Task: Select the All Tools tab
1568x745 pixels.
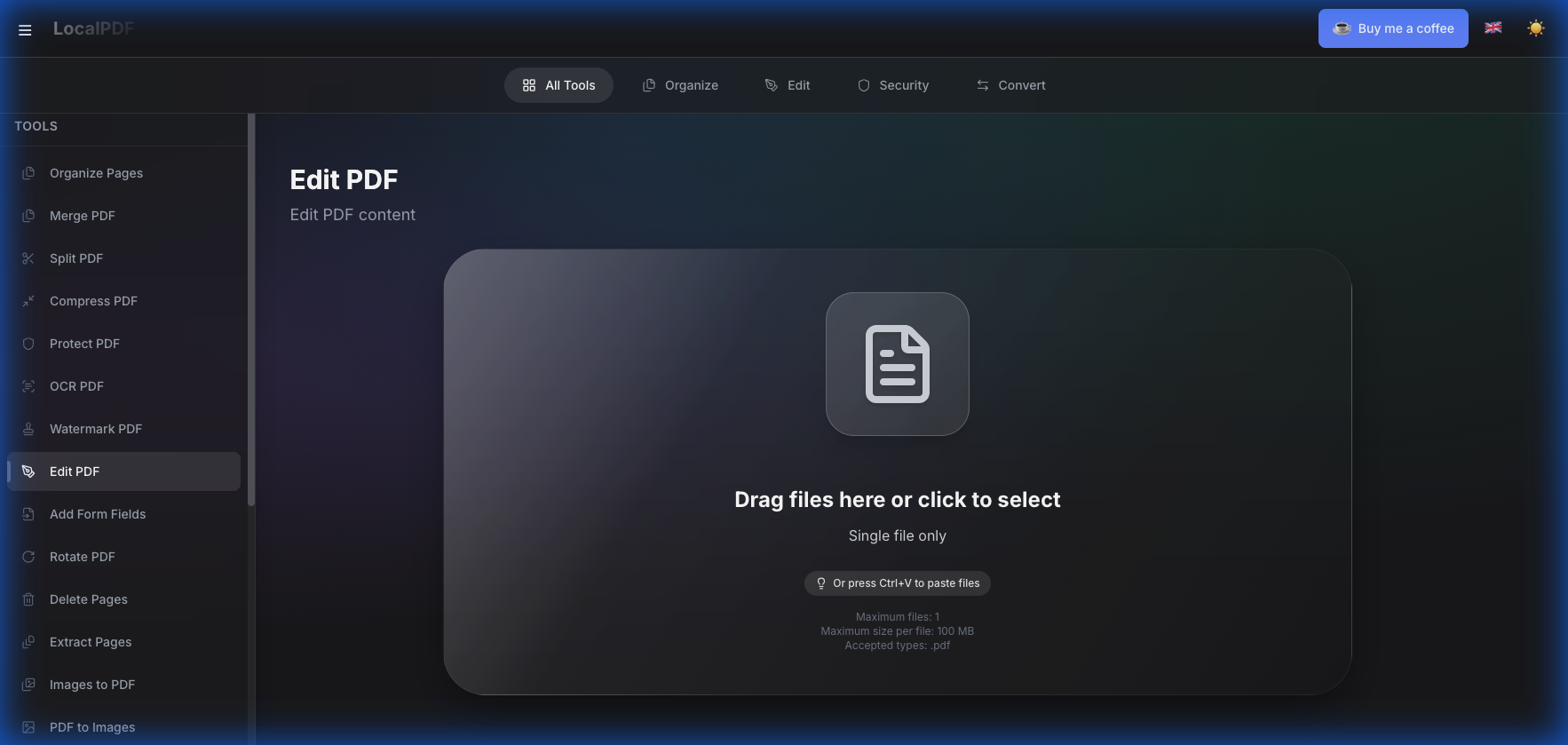Action: (x=558, y=85)
